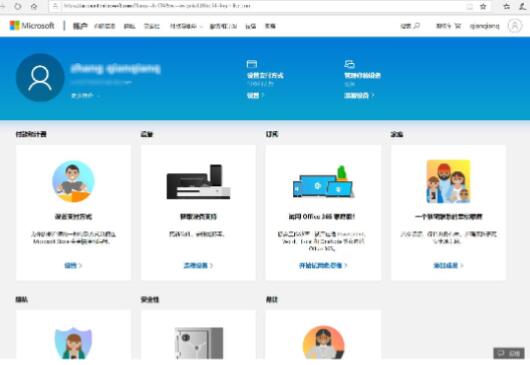
Task: Open the Account tab in Microsoft nav
Action: click(x=80, y=26)
